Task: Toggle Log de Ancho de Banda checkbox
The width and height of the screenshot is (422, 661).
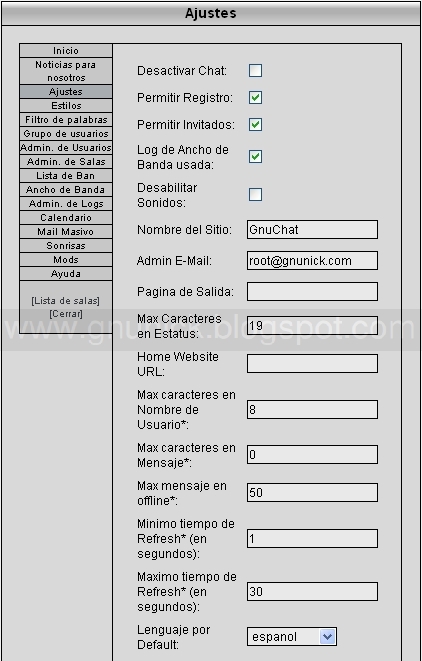Action: 255,157
